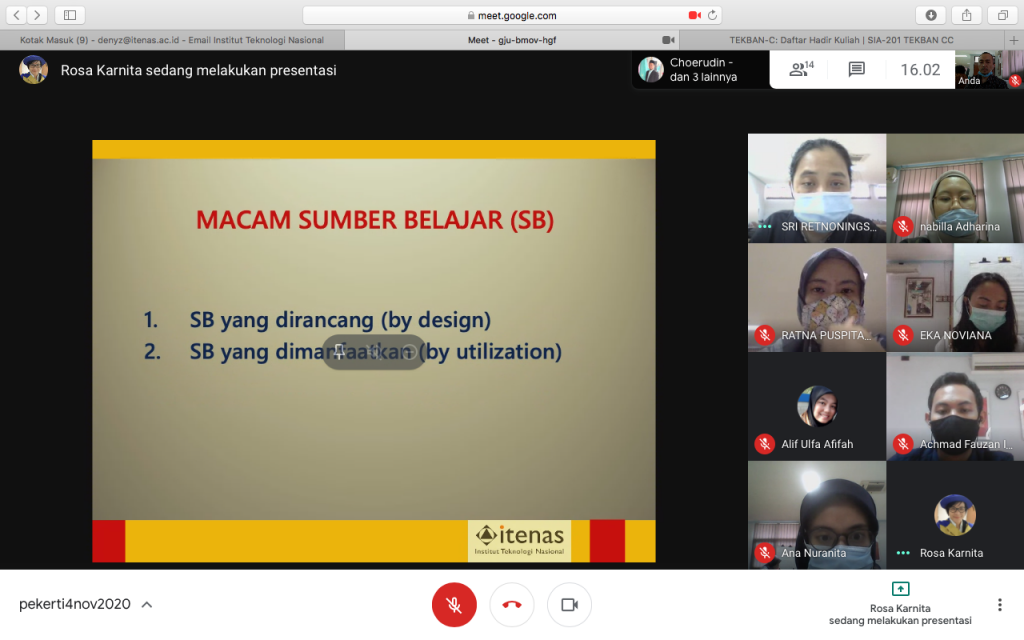Screen dimensions: 1024x640
Task: Toggle the camera on or off
Action: (x=569, y=605)
